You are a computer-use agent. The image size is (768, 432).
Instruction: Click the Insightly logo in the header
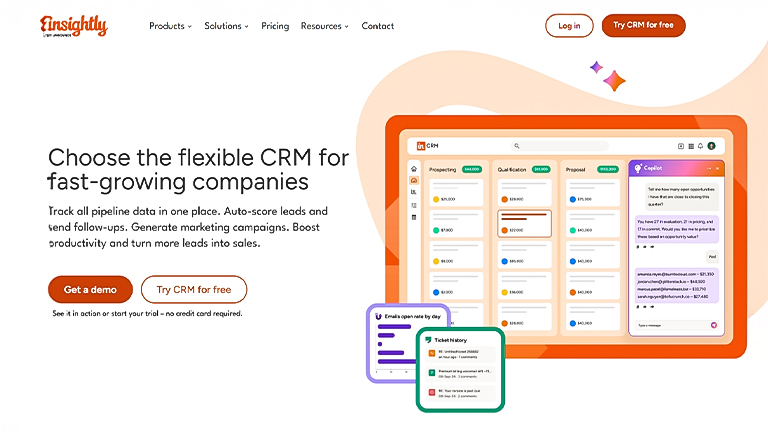click(x=73, y=25)
